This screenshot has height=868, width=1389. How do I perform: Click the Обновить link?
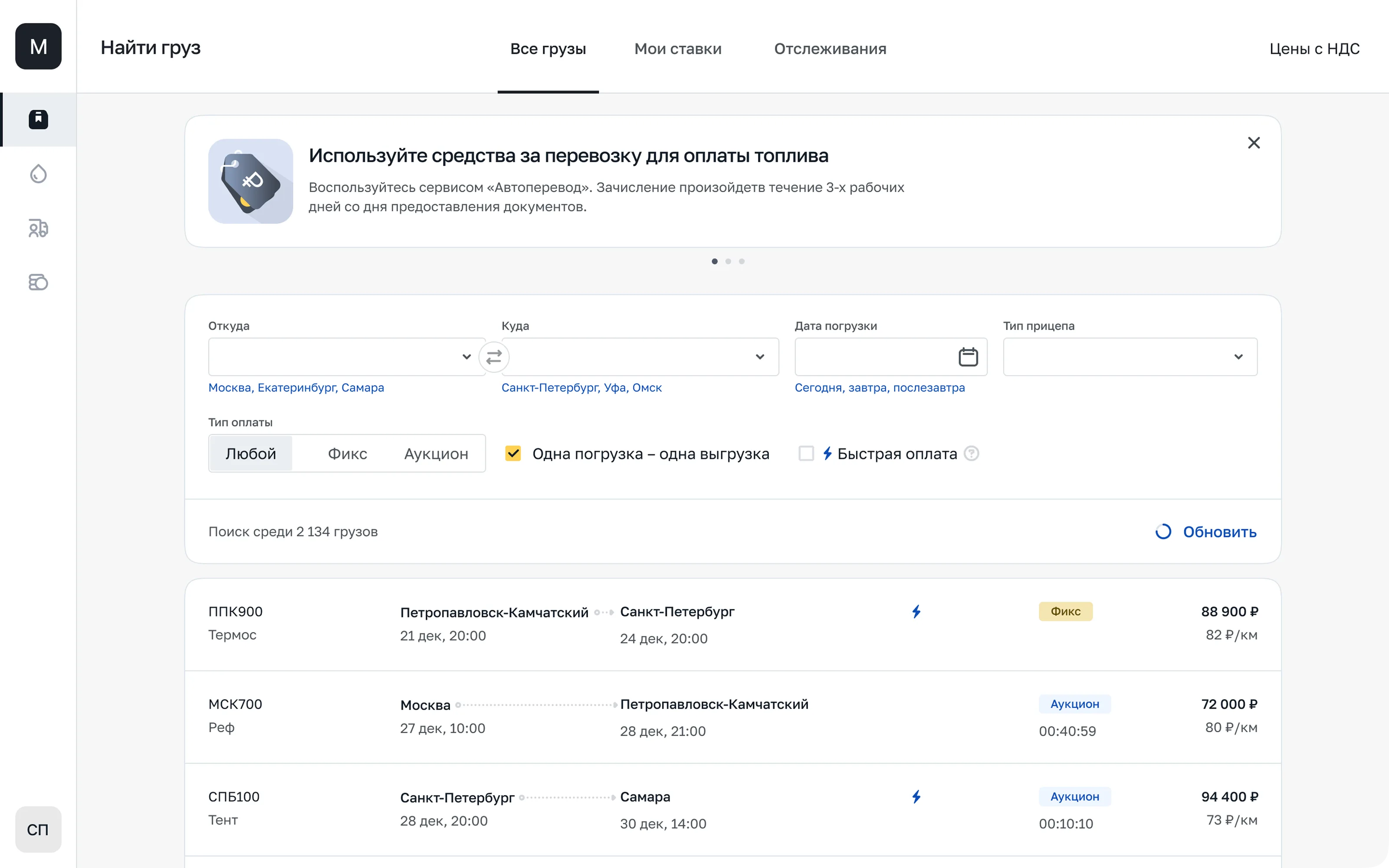click(x=1220, y=532)
